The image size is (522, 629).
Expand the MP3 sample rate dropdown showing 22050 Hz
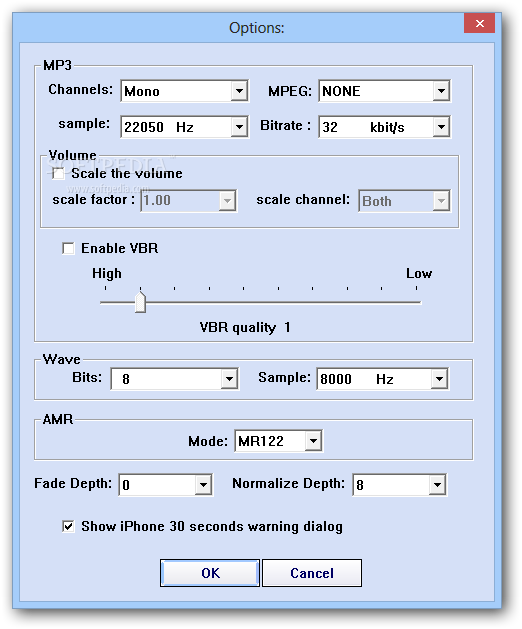pyautogui.click(x=185, y=127)
